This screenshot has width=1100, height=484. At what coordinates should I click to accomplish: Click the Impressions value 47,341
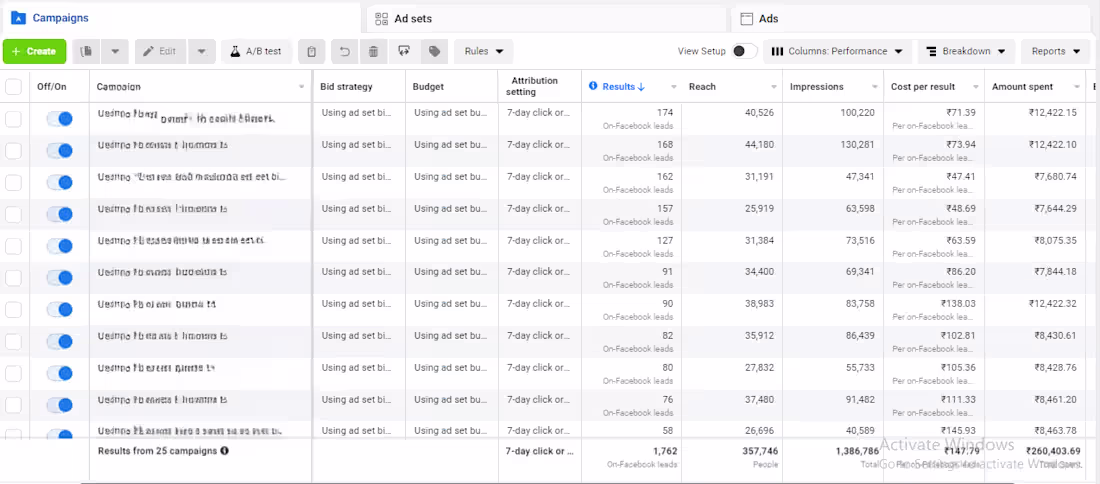point(860,176)
